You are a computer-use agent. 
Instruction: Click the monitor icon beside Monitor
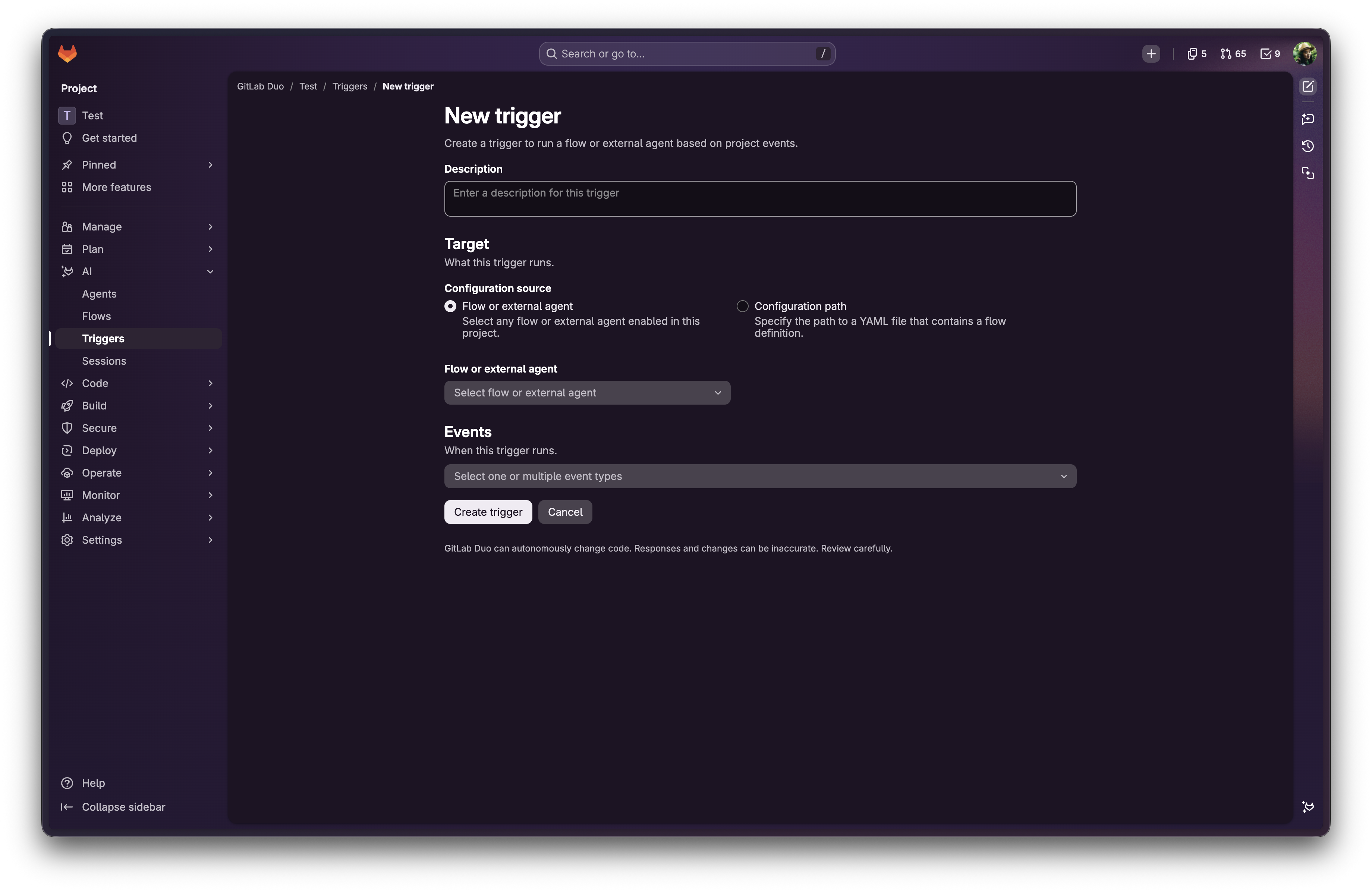coord(67,495)
